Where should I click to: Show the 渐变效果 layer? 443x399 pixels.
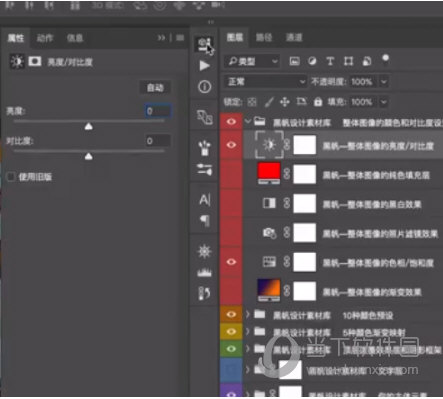point(231,291)
